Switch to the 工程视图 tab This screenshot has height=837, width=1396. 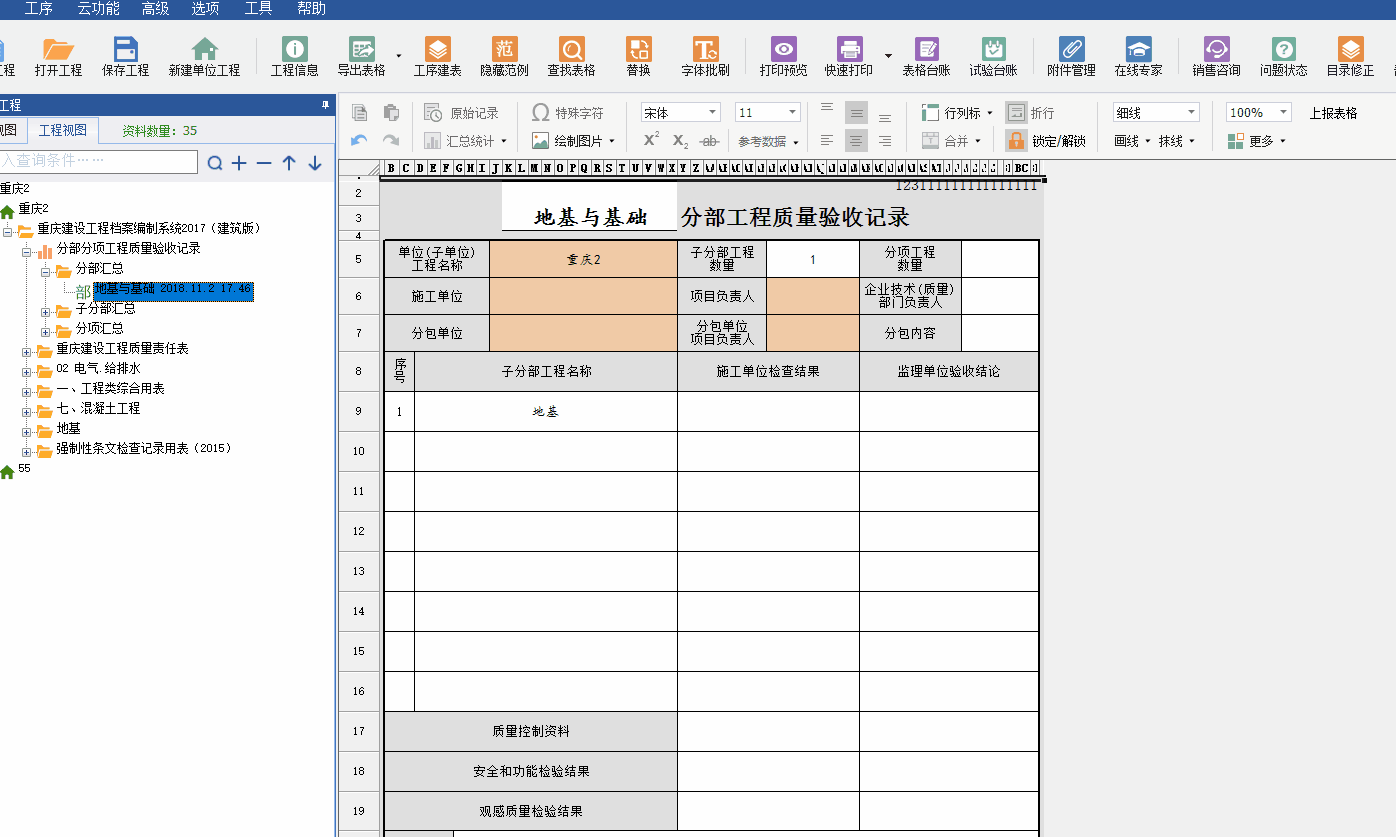[64, 130]
